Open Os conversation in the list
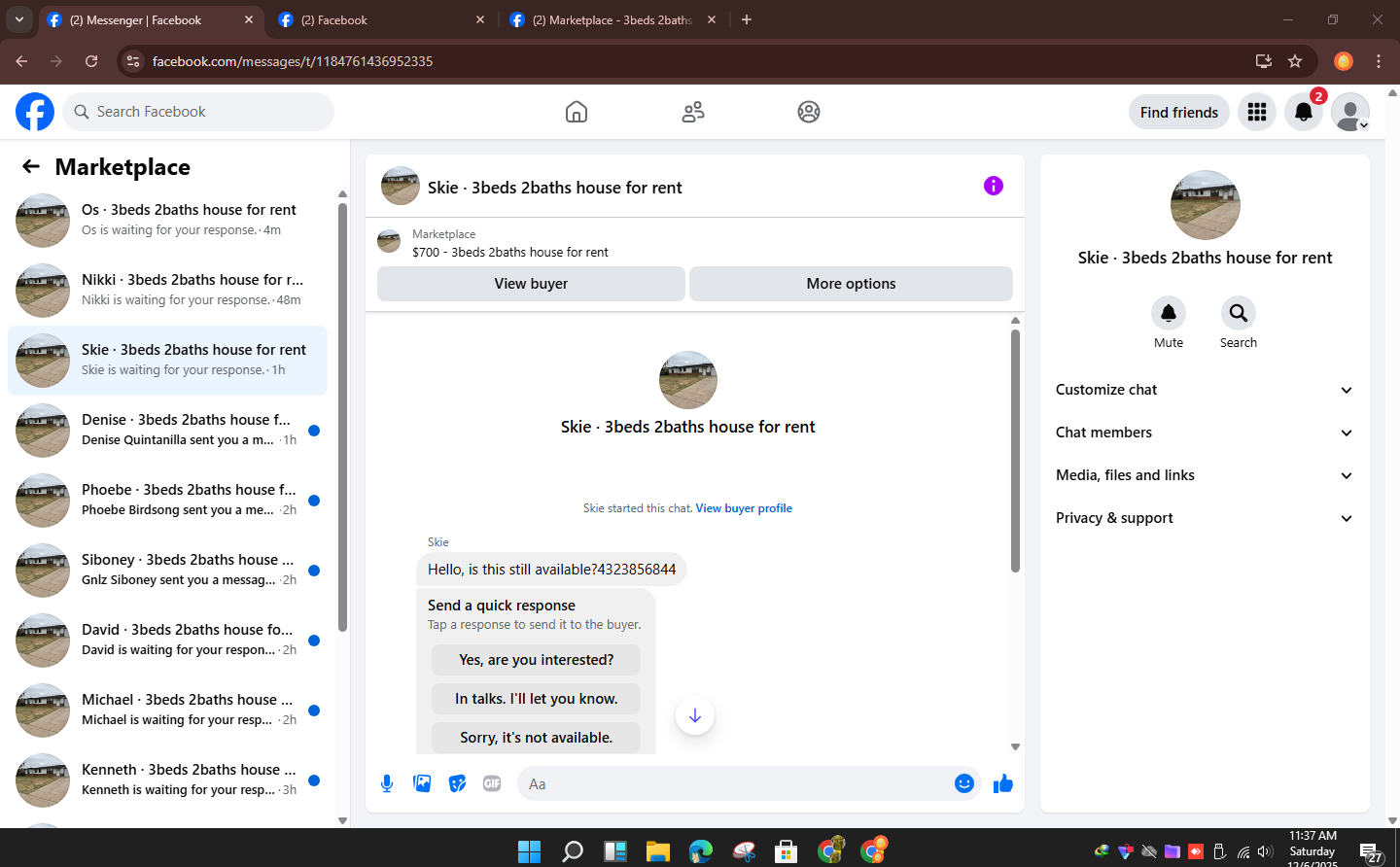Viewport: 1400px width, 867px height. 167,220
